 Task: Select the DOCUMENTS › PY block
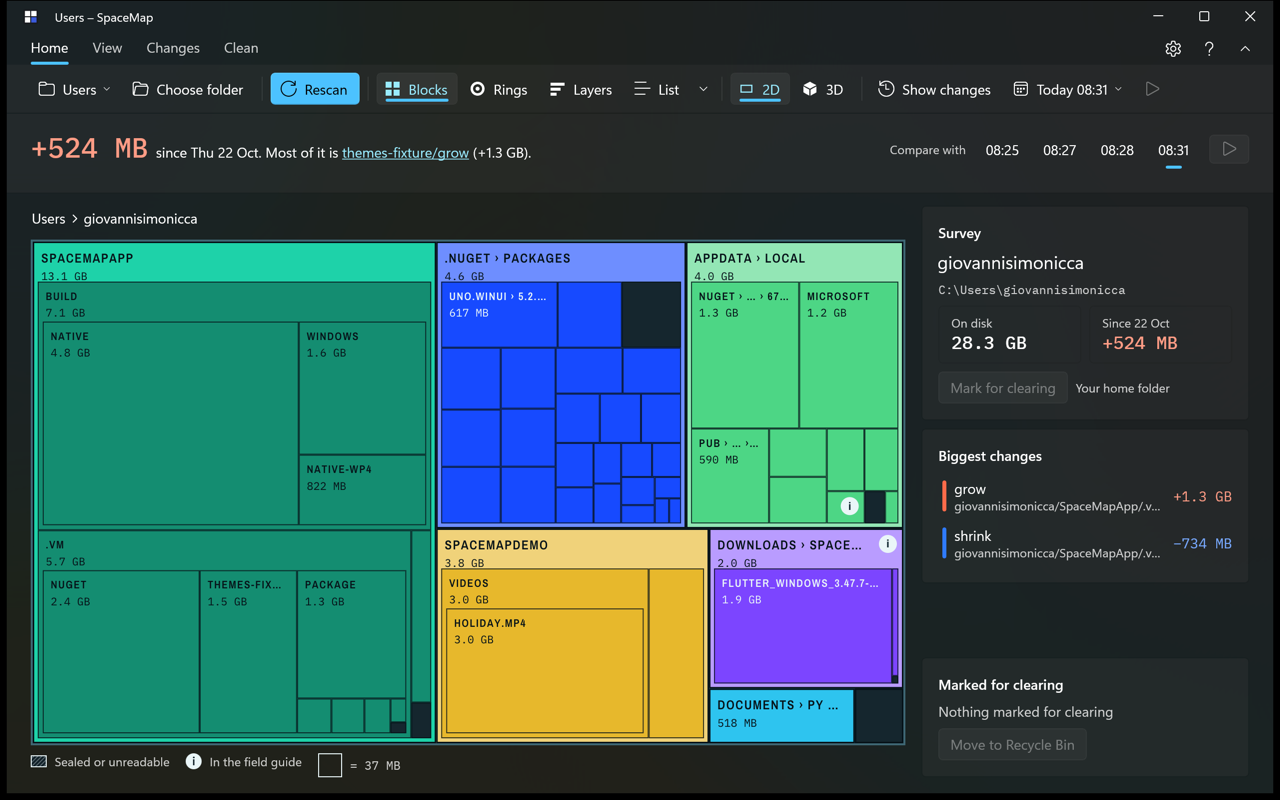(782, 714)
